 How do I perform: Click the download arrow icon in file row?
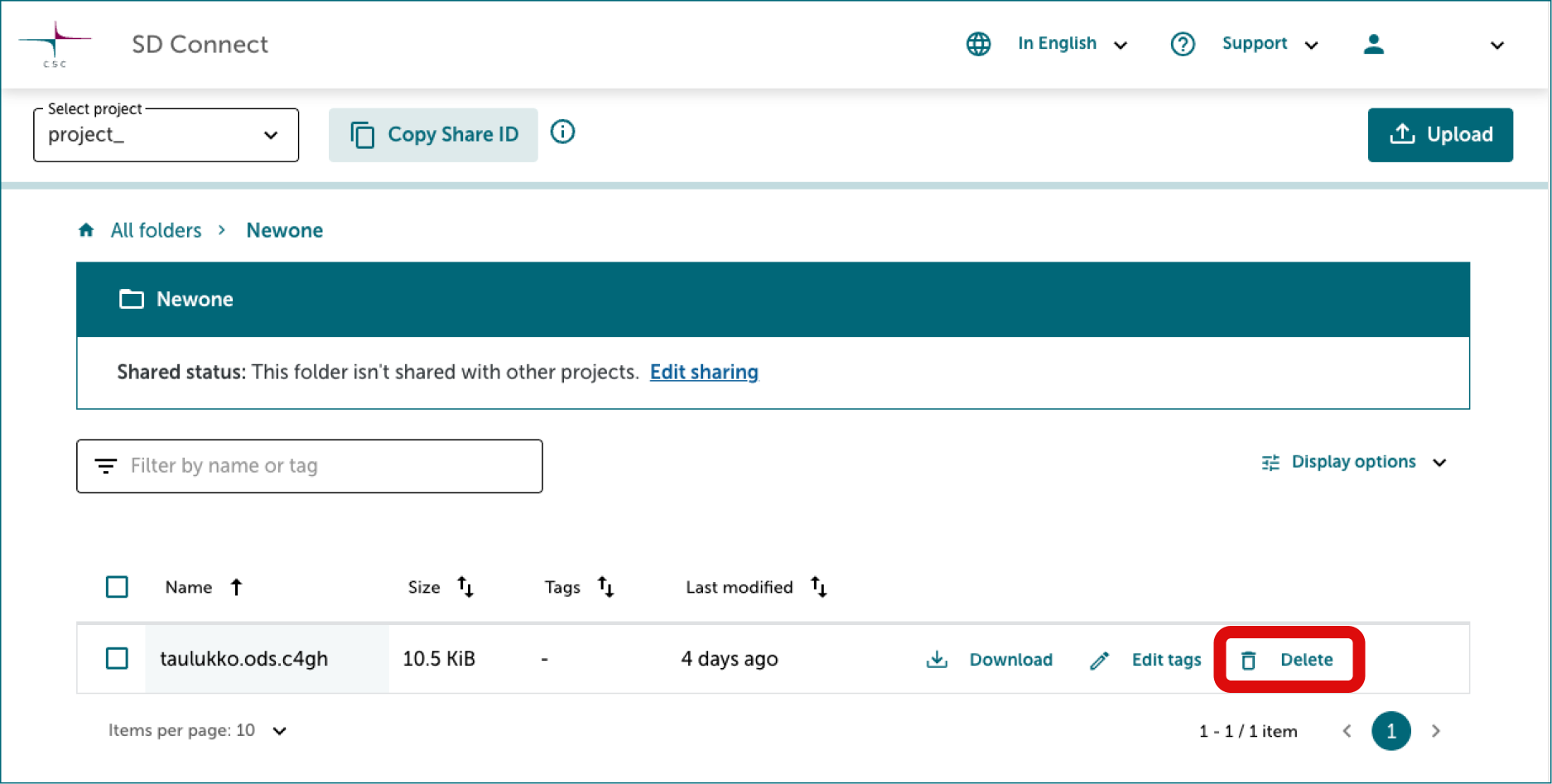click(x=937, y=660)
